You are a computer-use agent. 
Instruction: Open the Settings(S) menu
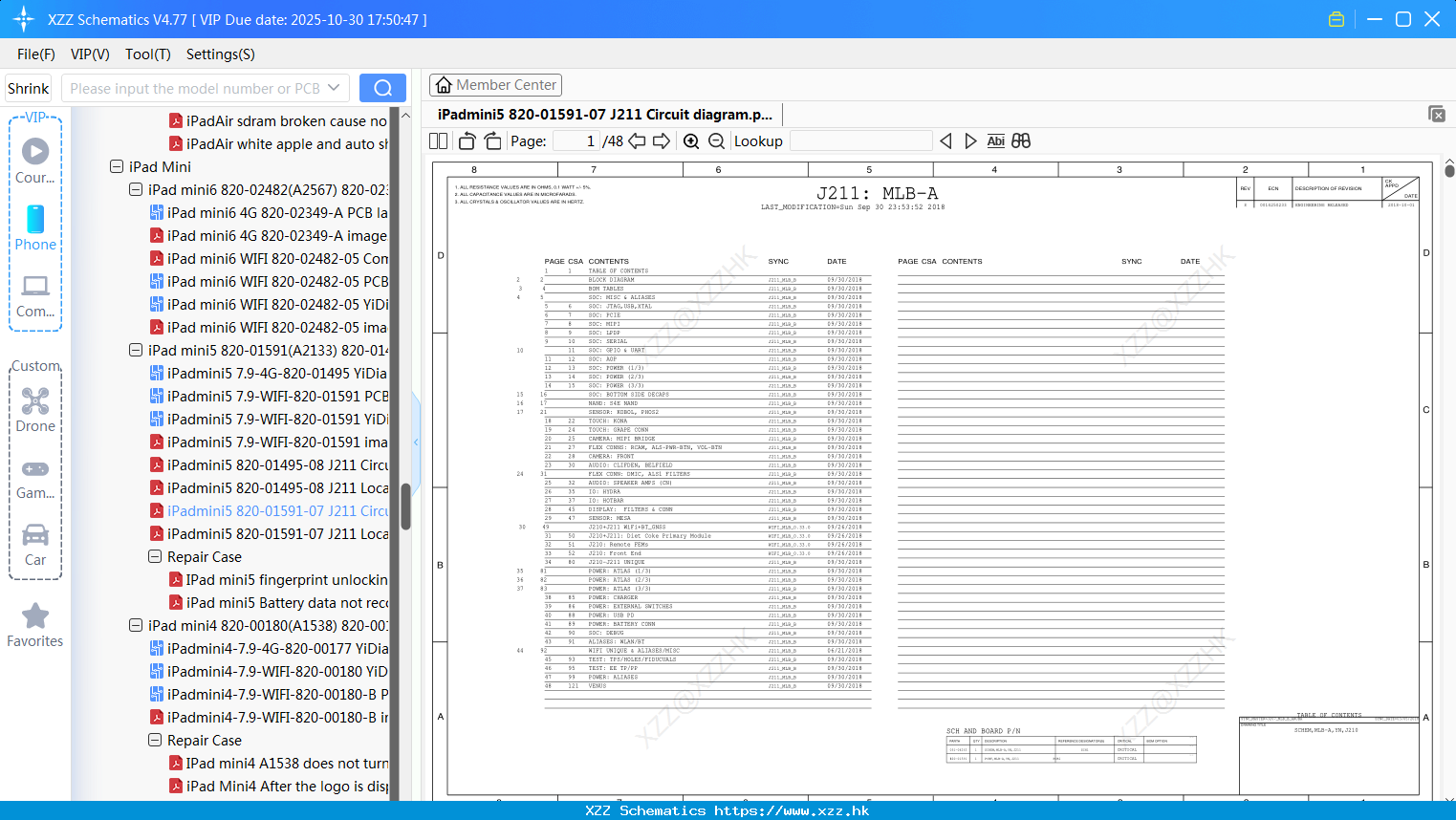pos(221,54)
